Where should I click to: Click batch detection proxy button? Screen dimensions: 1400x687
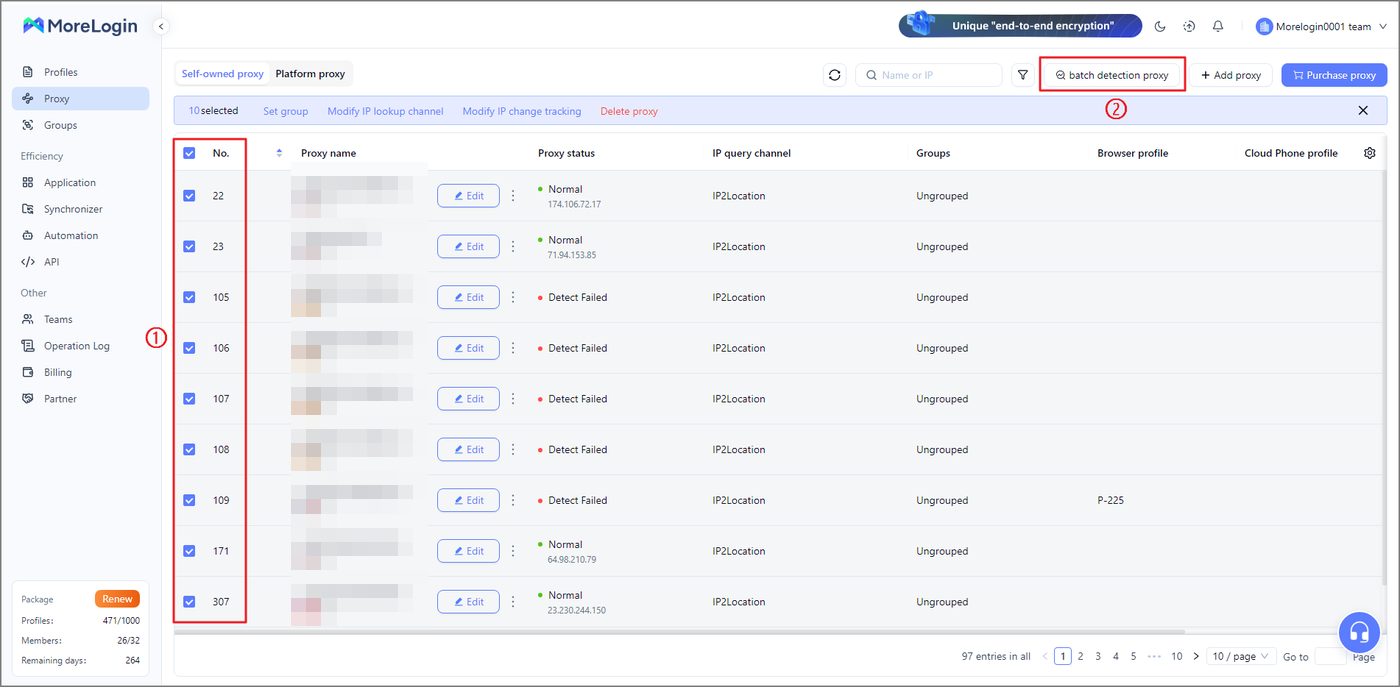pyautogui.click(x=1112, y=75)
